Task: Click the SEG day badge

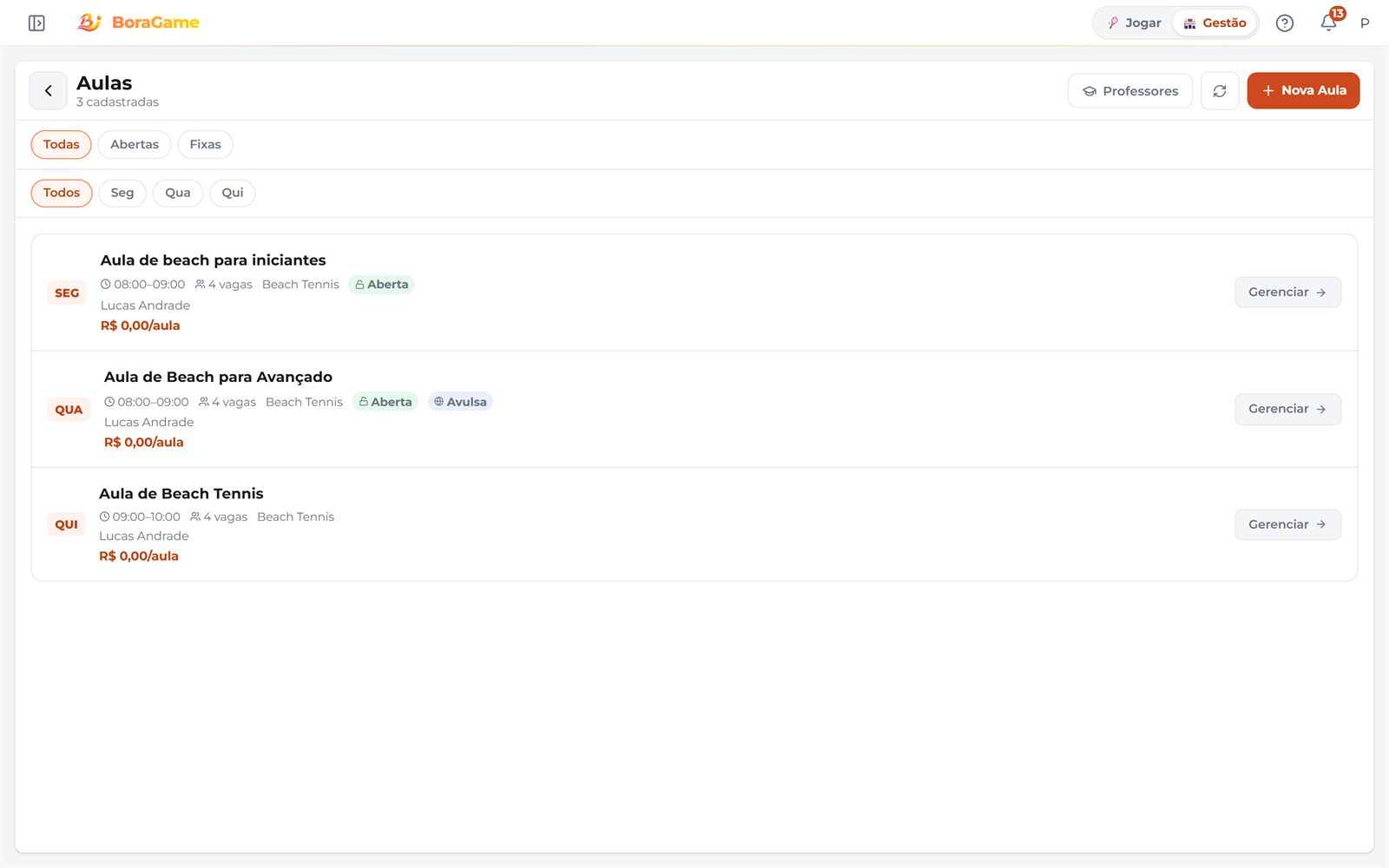Action: (67, 293)
